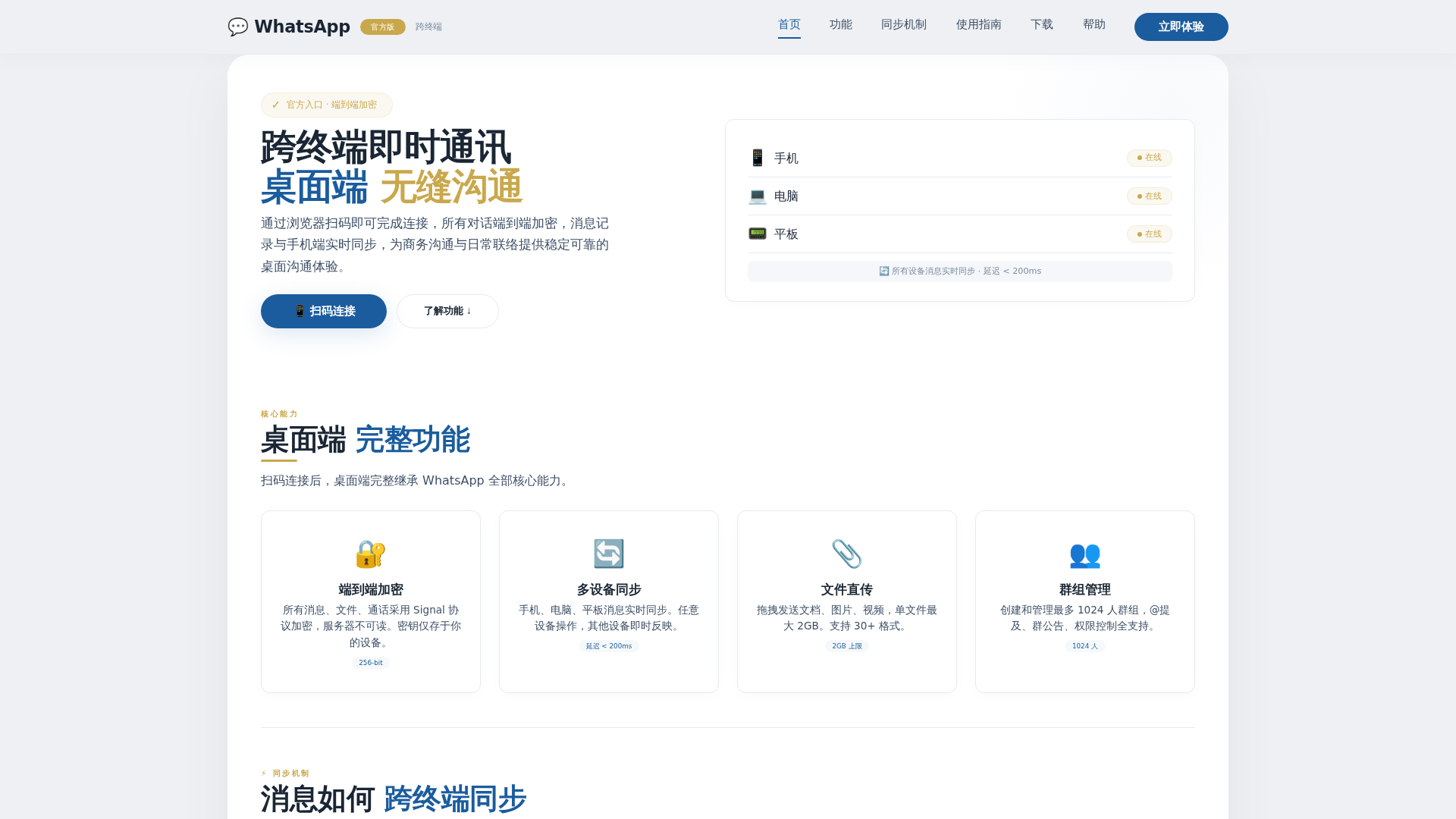Click the people icon above 群组管理
The image size is (1456, 819).
1085,554
